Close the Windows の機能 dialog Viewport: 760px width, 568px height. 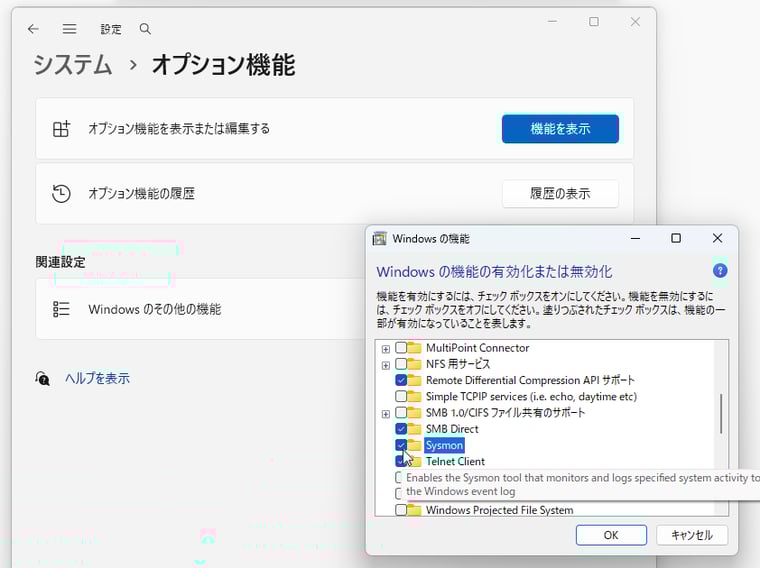click(717, 238)
